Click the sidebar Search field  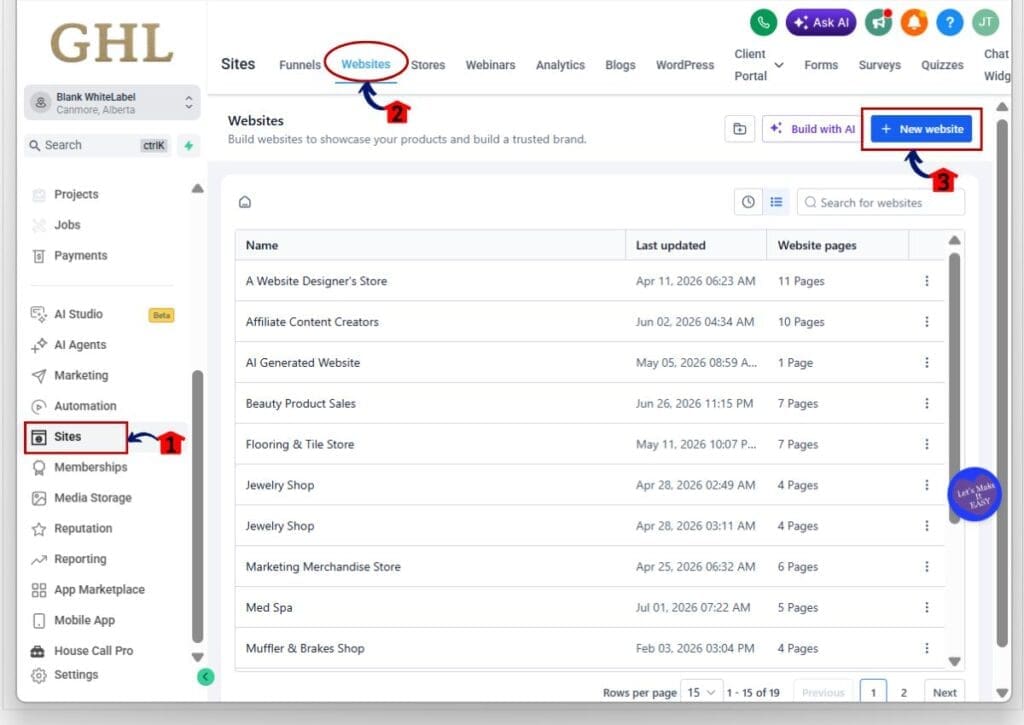pos(98,145)
